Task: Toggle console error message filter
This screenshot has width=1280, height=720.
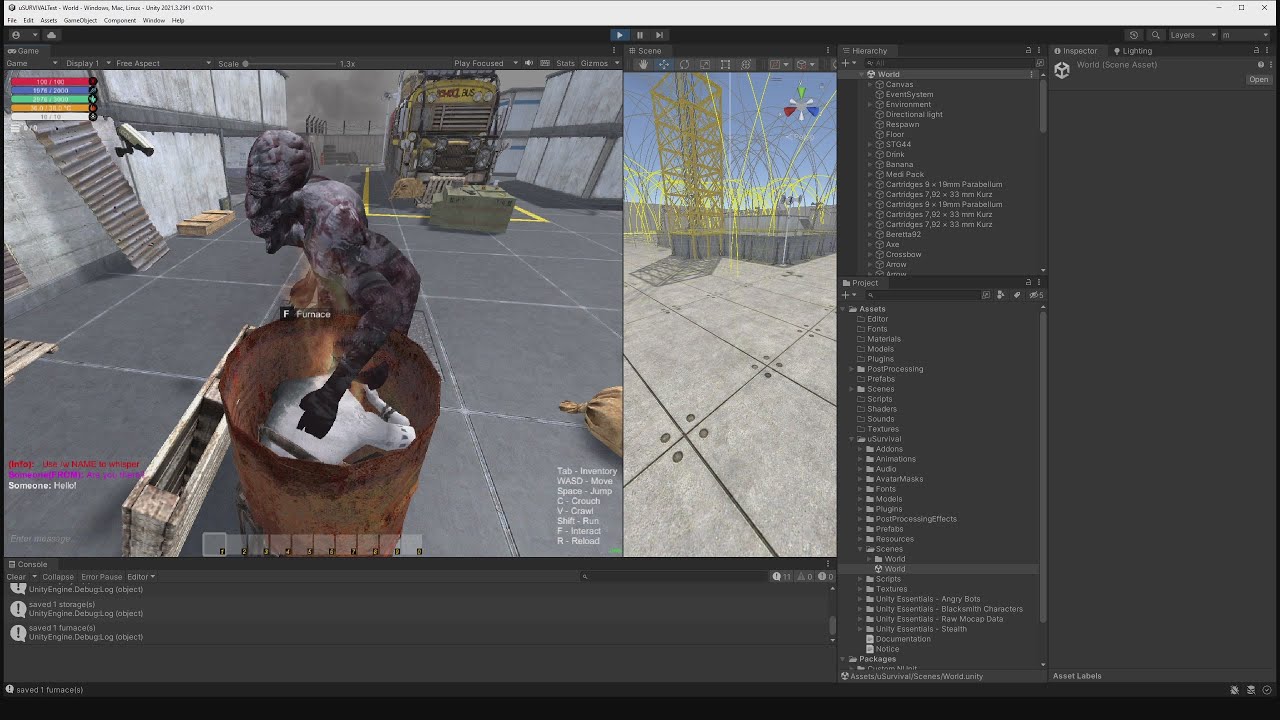Action: click(x=825, y=577)
